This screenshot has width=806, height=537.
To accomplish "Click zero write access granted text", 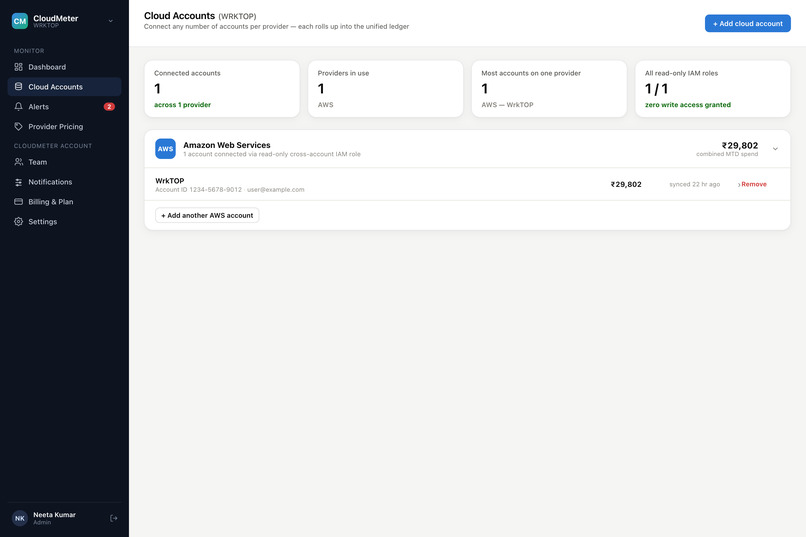I will 688,104.
